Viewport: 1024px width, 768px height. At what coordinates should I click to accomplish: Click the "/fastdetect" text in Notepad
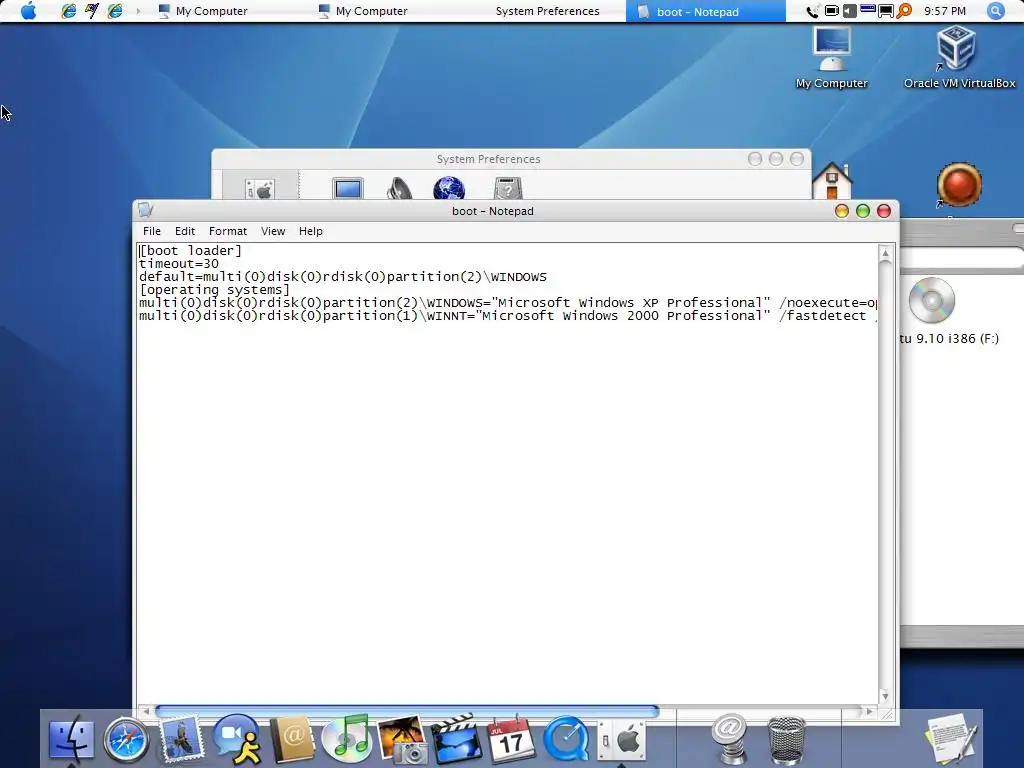coord(822,316)
